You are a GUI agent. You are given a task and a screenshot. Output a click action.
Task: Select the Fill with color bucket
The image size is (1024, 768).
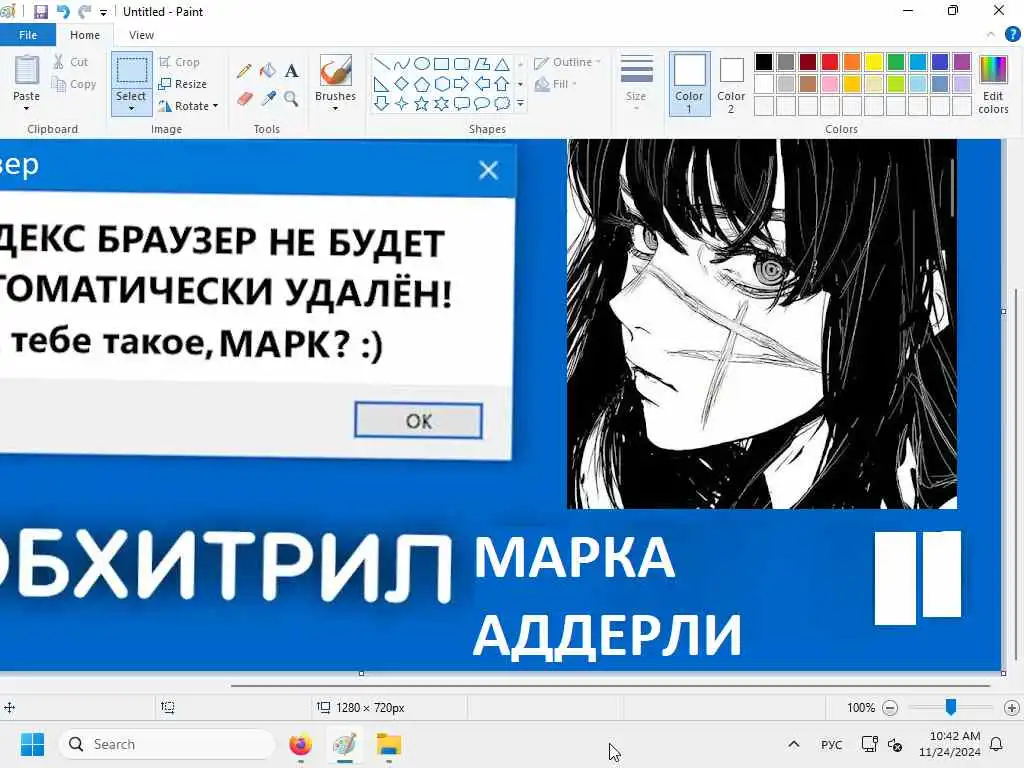pos(268,71)
